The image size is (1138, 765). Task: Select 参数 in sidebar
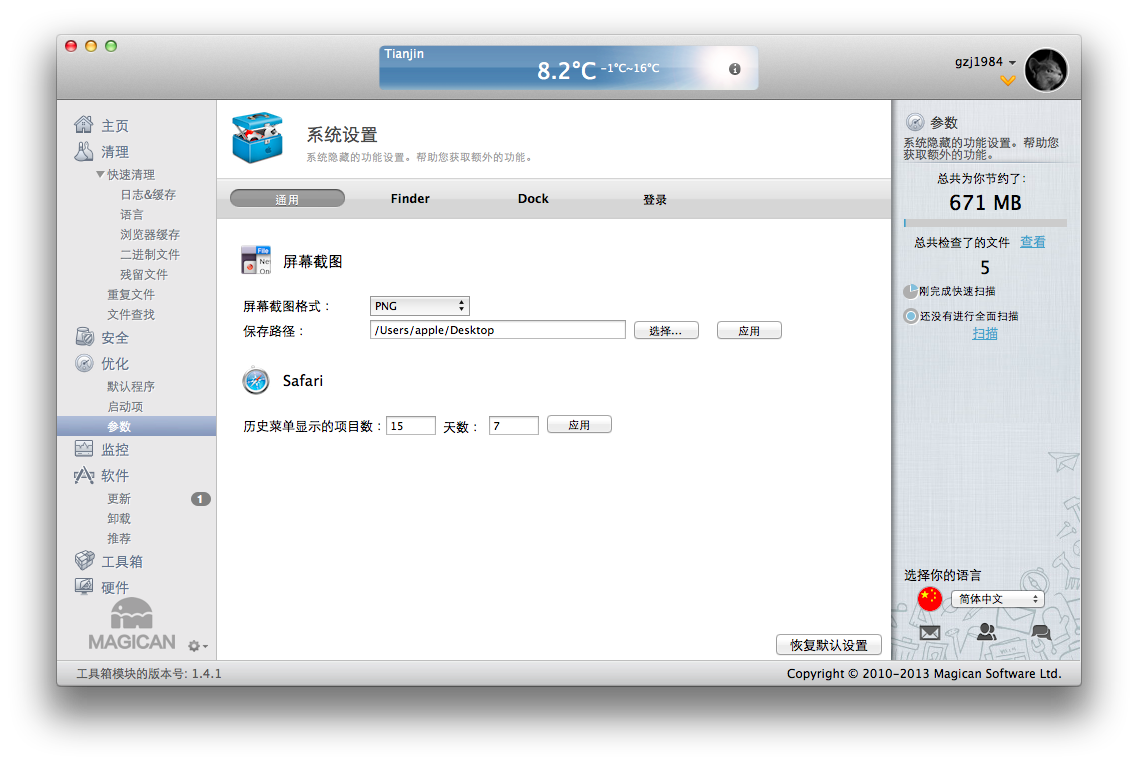(136, 426)
